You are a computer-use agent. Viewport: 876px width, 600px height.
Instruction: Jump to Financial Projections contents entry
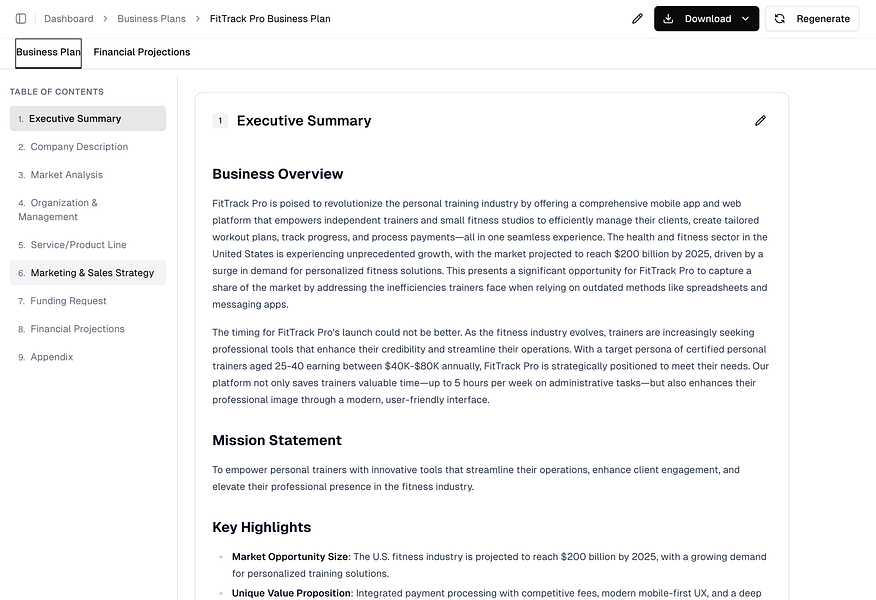point(88,328)
